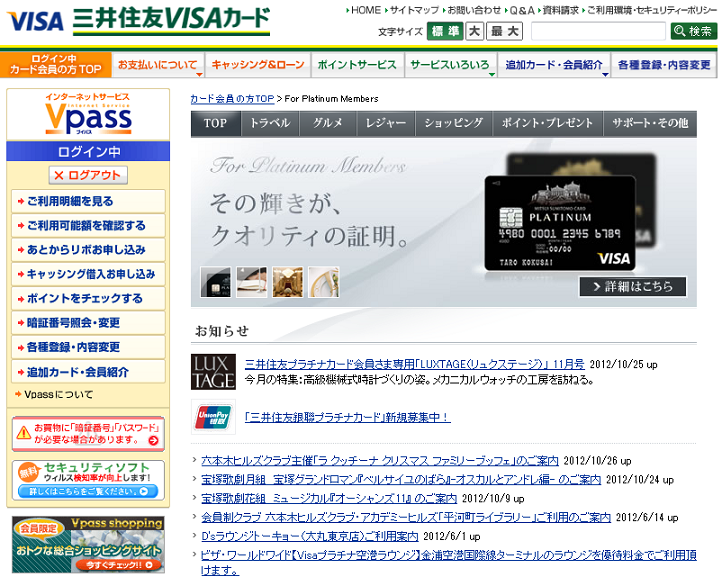722x577 pixels.
Task: Open the LUXTAGE 11月号 news link
Action: pos(414,364)
